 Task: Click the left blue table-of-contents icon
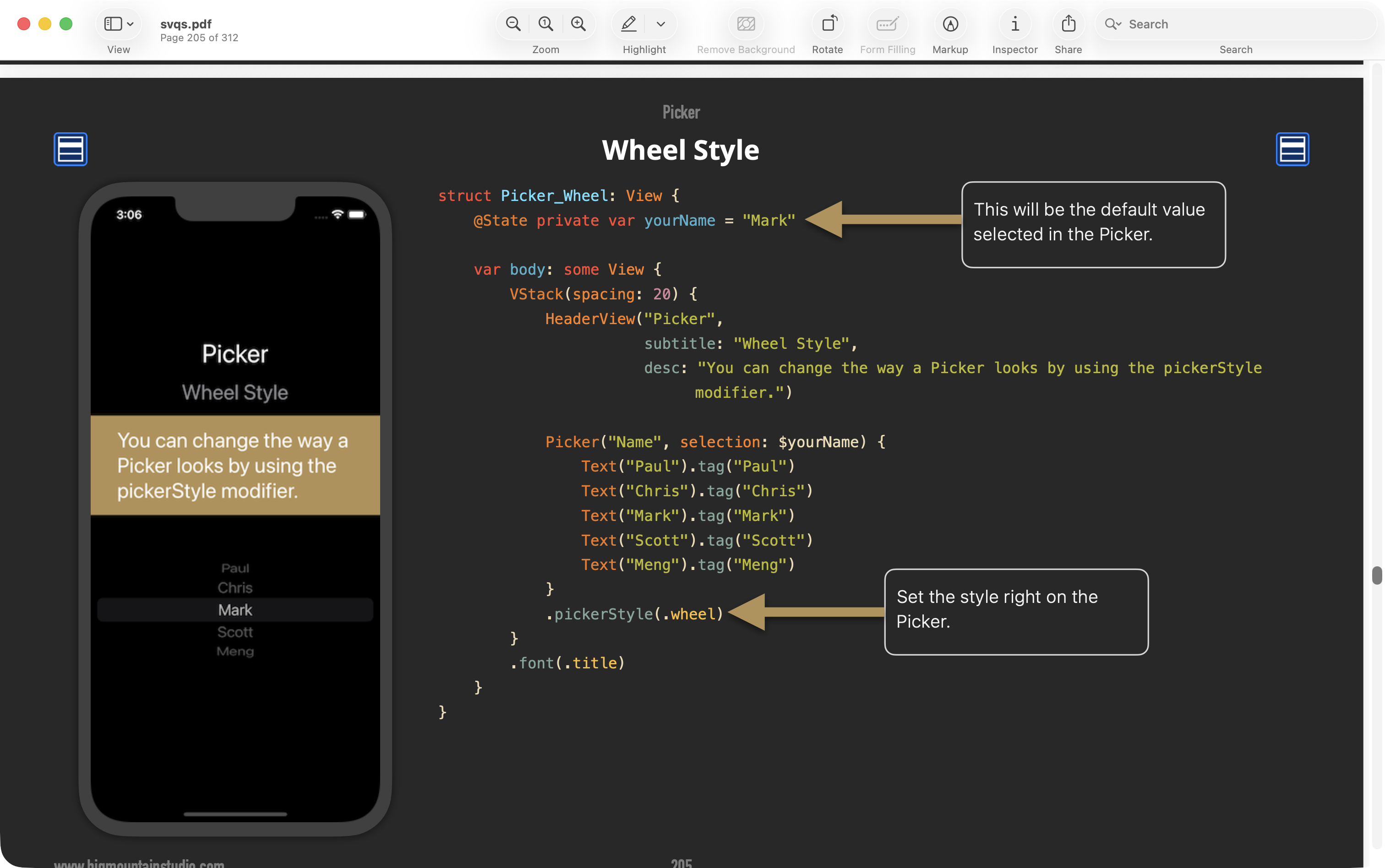[x=71, y=149]
